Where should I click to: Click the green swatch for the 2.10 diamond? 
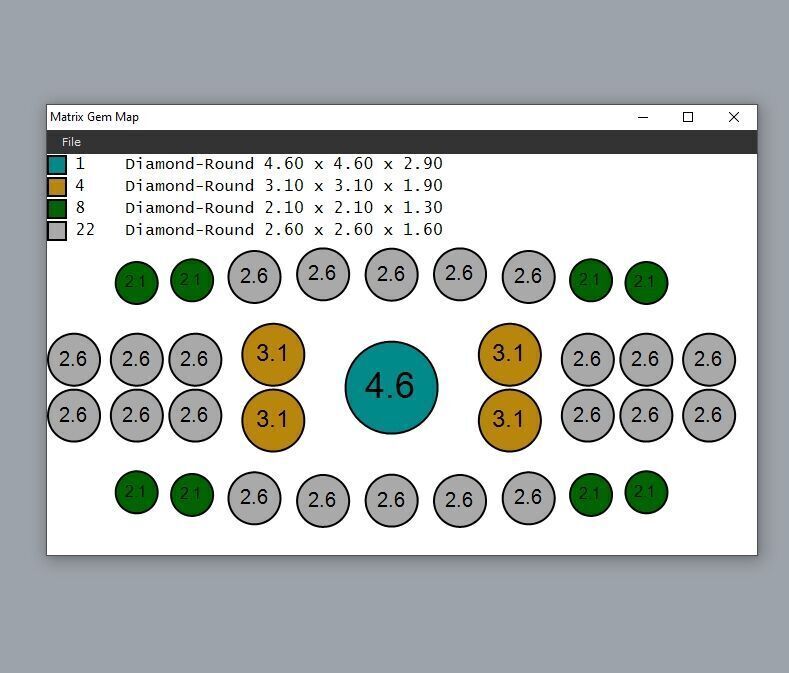point(57,208)
